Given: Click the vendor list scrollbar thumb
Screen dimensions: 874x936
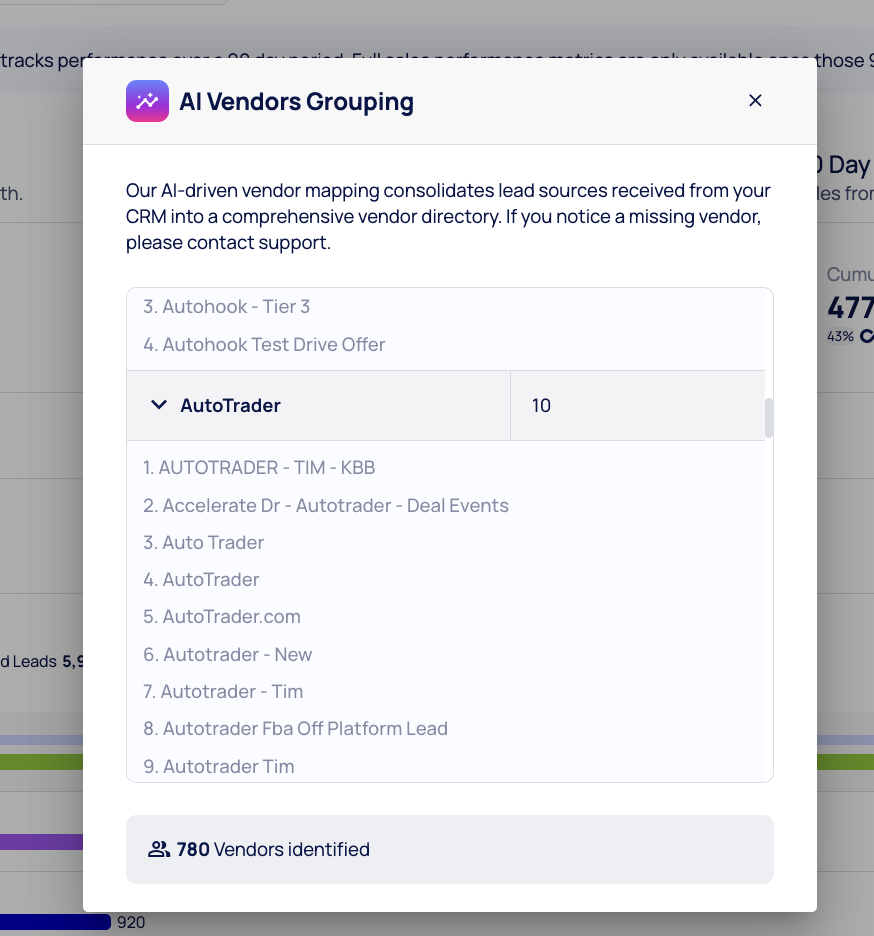Looking at the screenshot, I should coord(769,418).
